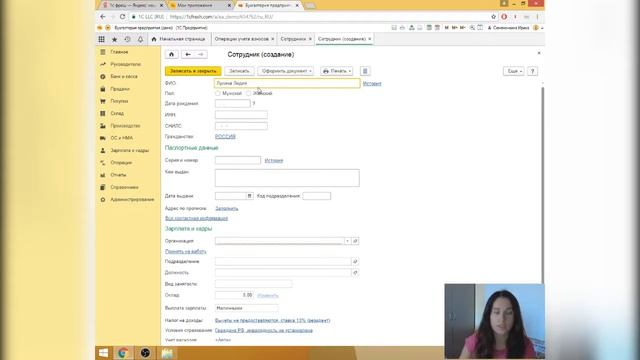Viewport: 640px width, 360px height.
Task: Click the form Home icon button
Action: click(x=171, y=54)
